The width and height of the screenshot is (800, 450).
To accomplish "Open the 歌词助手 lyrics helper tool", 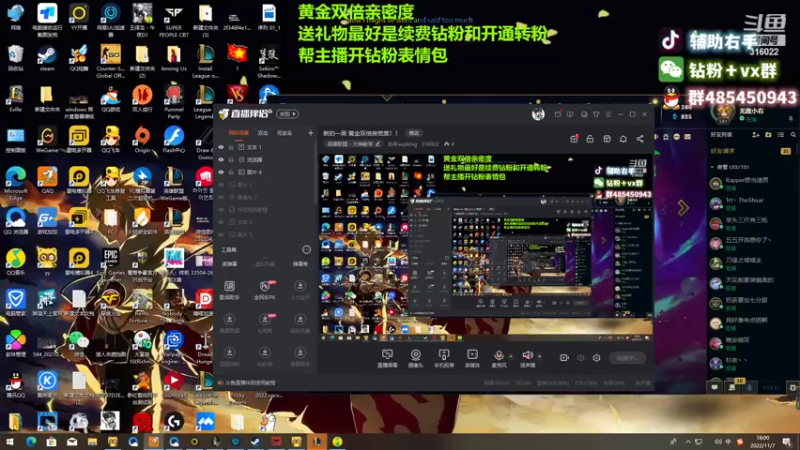I will point(230,289).
